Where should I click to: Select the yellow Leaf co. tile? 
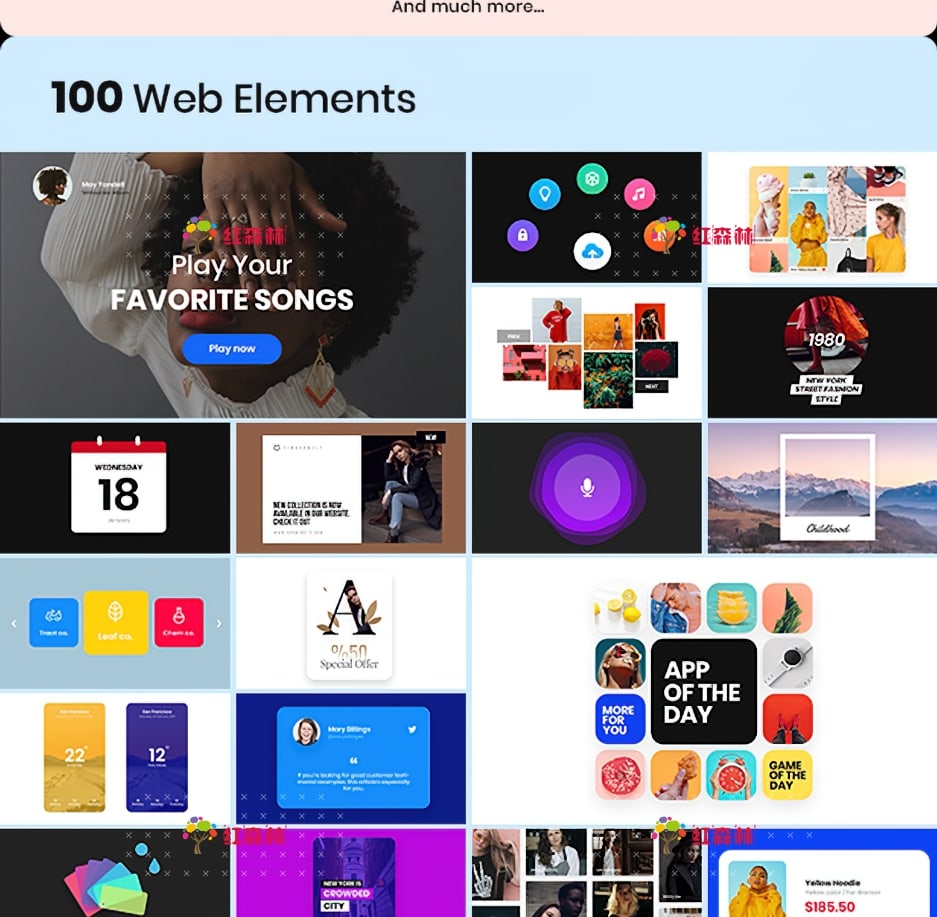pos(116,622)
